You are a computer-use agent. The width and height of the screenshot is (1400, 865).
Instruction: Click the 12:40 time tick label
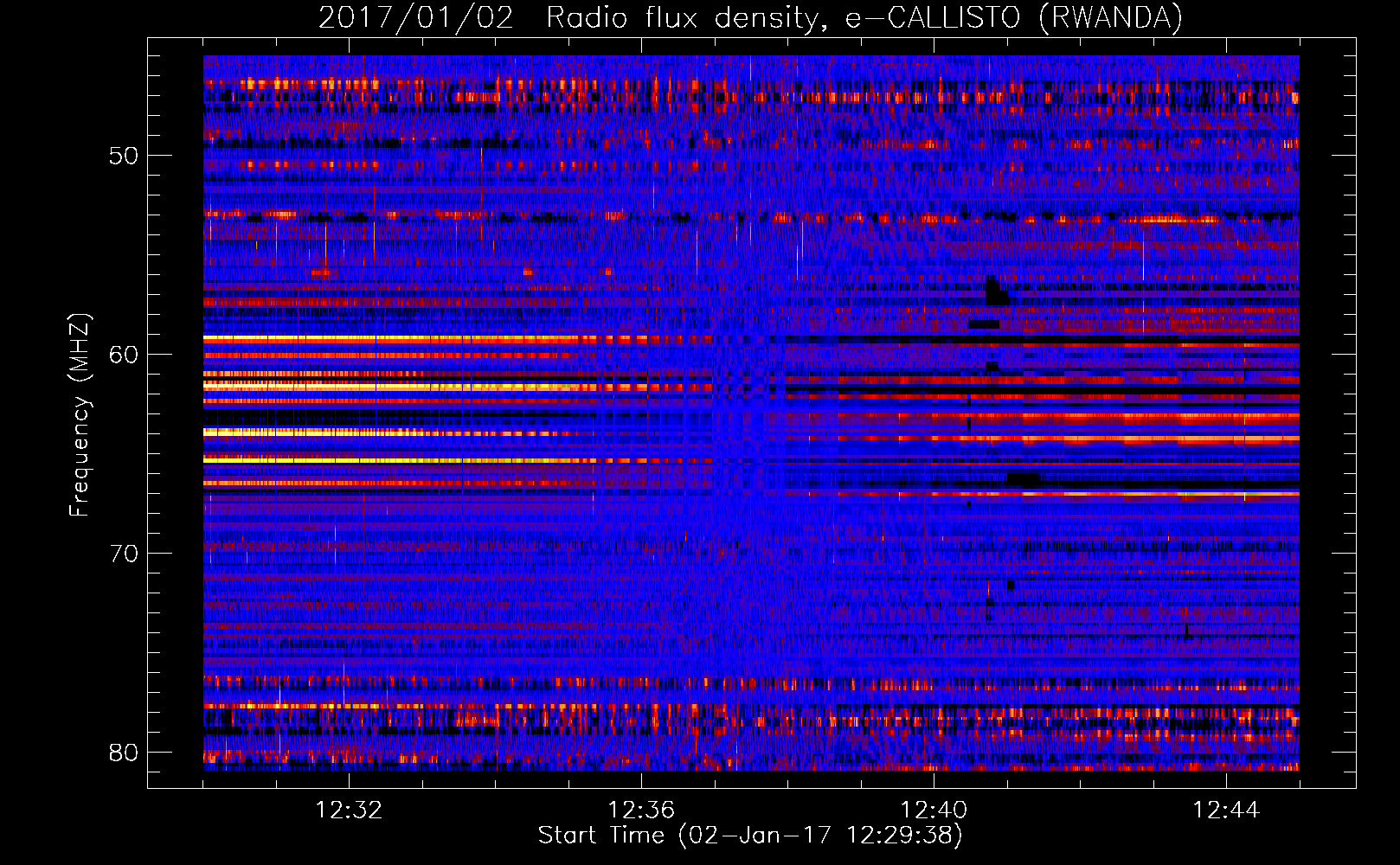[934, 811]
